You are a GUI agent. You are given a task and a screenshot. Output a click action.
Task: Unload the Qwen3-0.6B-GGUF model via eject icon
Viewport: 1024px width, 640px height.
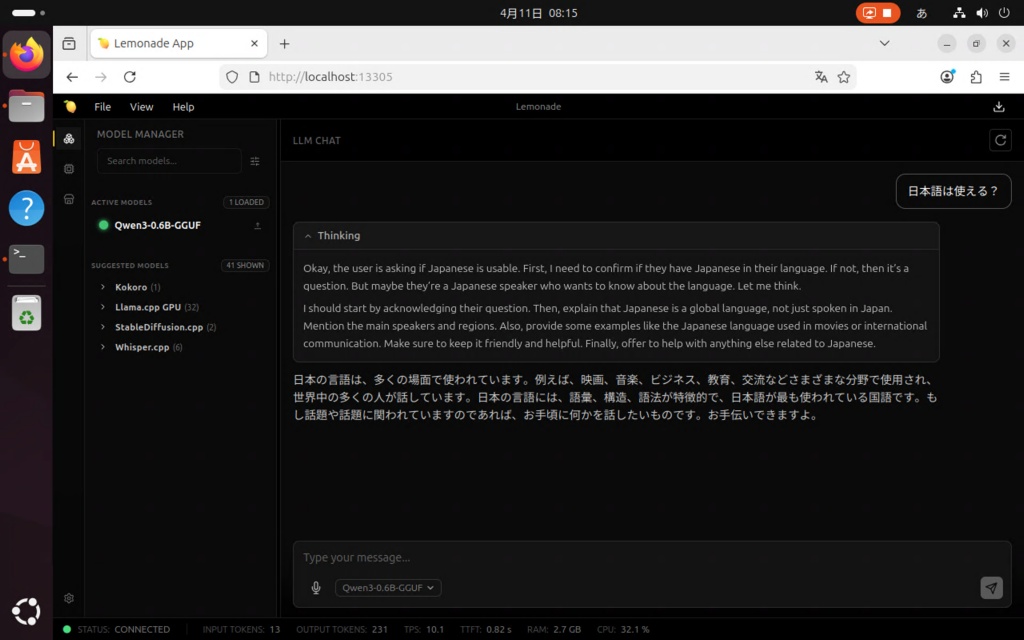click(258, 226)
